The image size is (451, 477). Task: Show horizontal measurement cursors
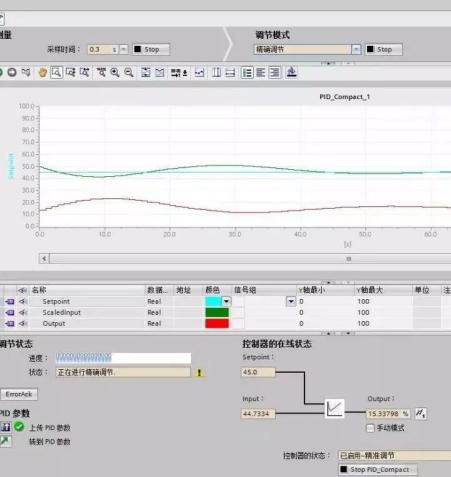click(230, 72)
